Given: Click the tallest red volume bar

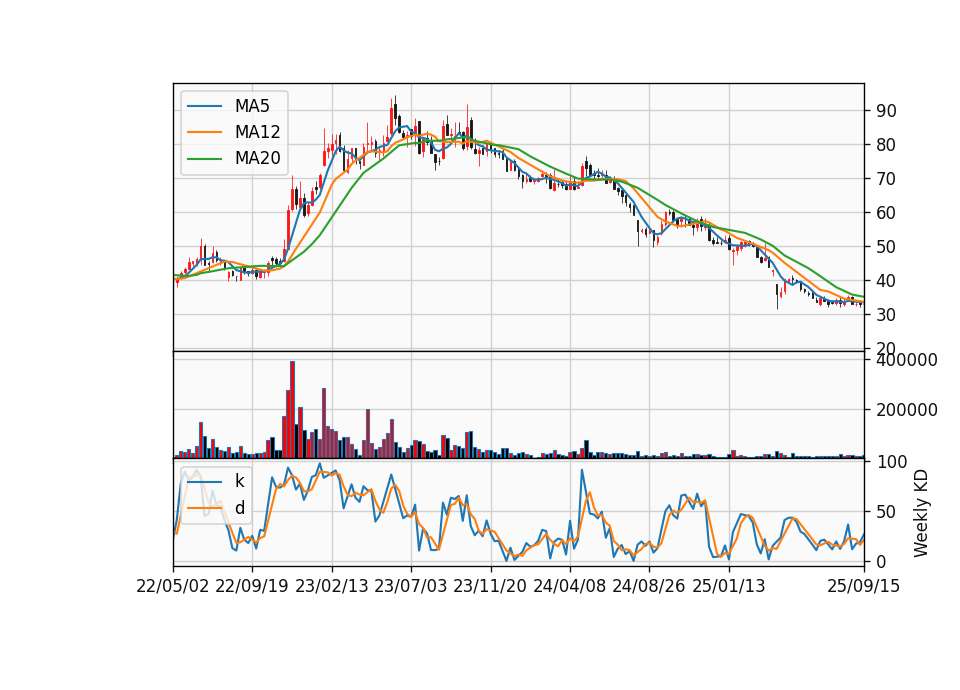Looking at the screenshot, I should (293, 410).
